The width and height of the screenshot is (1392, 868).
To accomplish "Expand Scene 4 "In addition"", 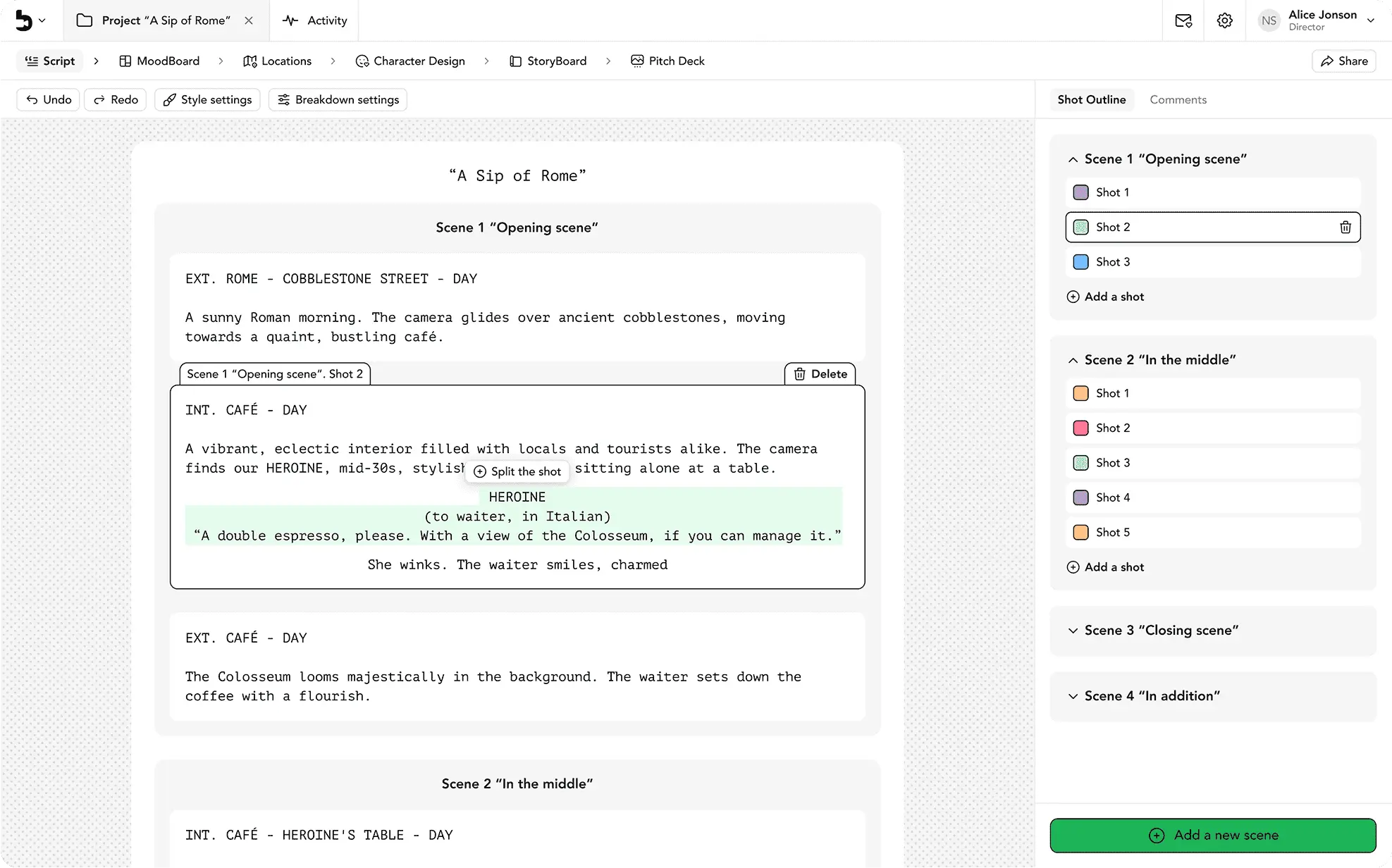I will click(1073, 696).
